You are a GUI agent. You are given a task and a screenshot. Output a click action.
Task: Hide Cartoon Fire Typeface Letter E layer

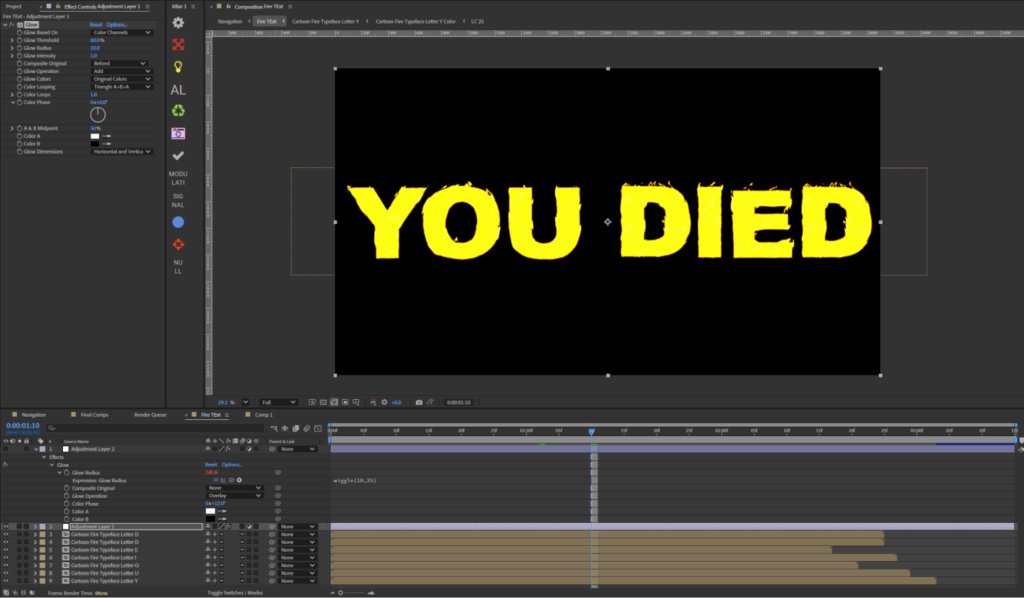click(6, 550)
